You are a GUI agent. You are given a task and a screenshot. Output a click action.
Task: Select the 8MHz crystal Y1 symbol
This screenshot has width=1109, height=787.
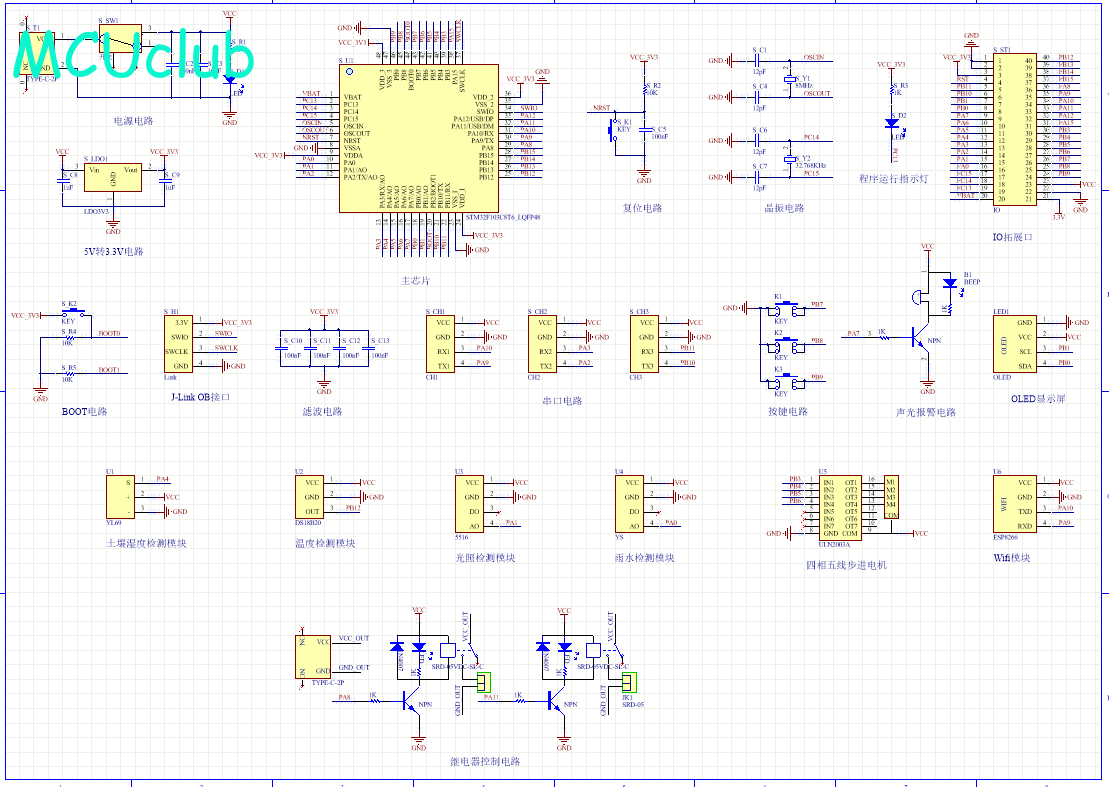[789, 78]
